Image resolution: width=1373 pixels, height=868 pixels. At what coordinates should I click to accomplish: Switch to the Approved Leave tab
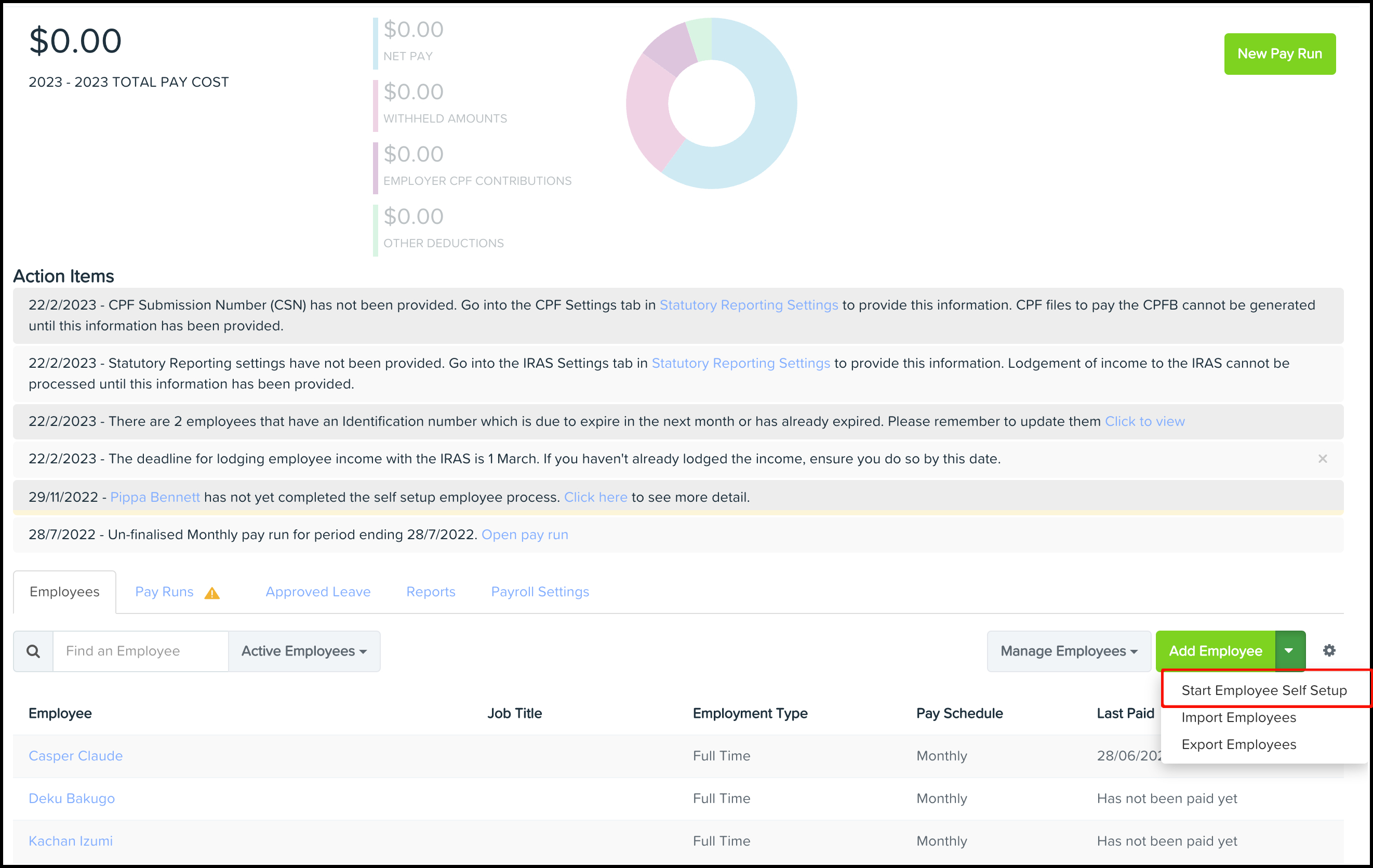[x=317, y=592]
